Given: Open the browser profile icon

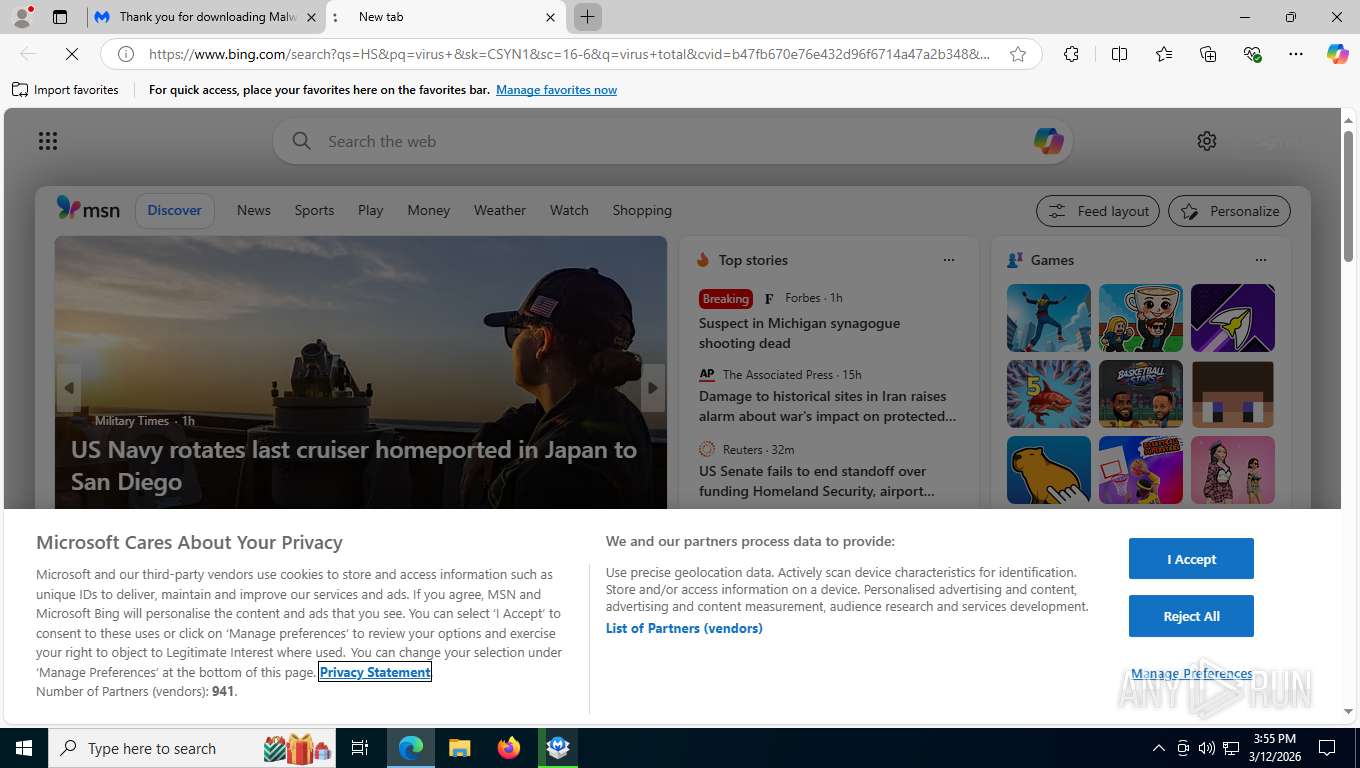Looking at the screenshot, I should click(22, 17).
